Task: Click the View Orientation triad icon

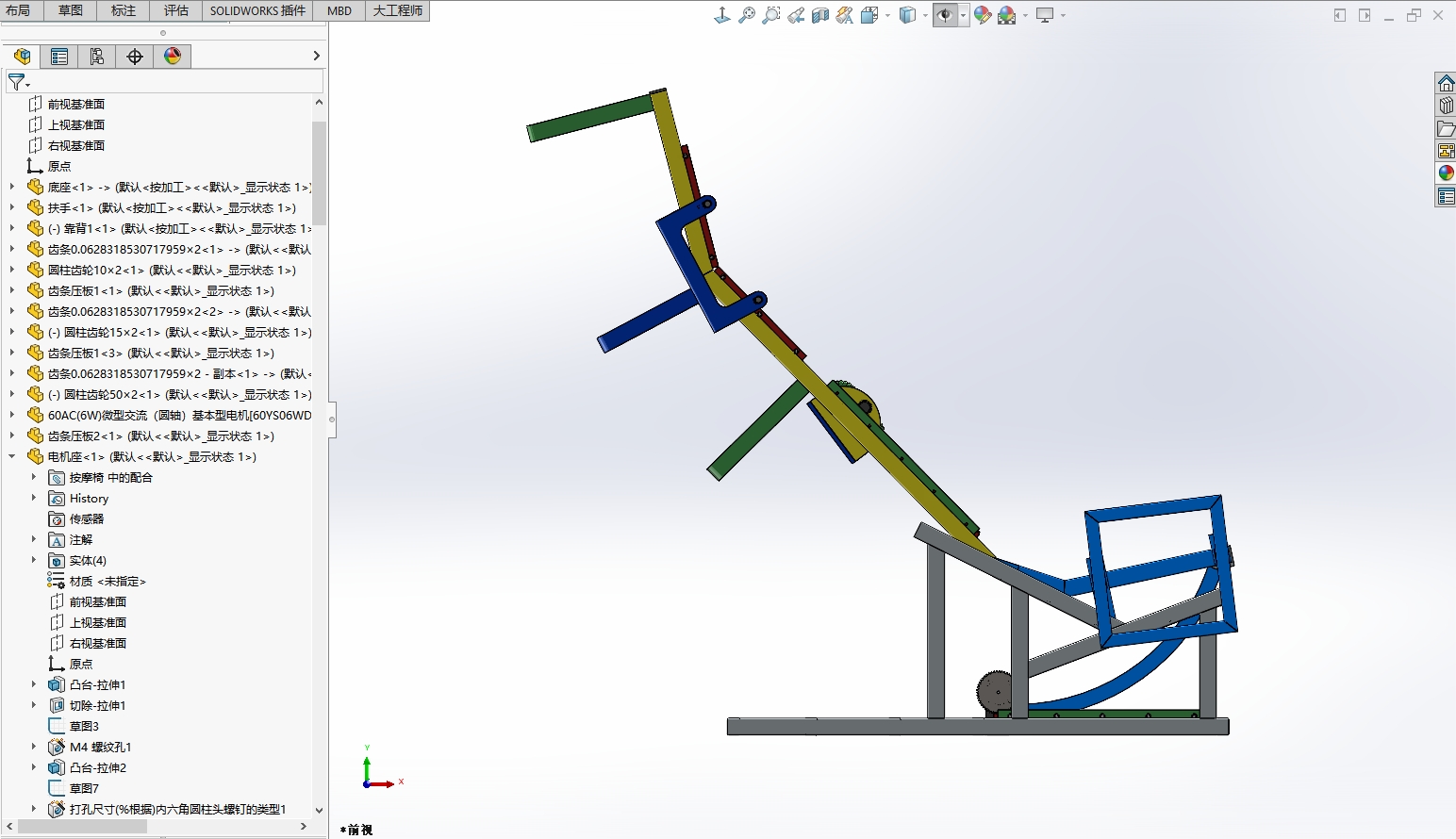Action: coord(722,15)
